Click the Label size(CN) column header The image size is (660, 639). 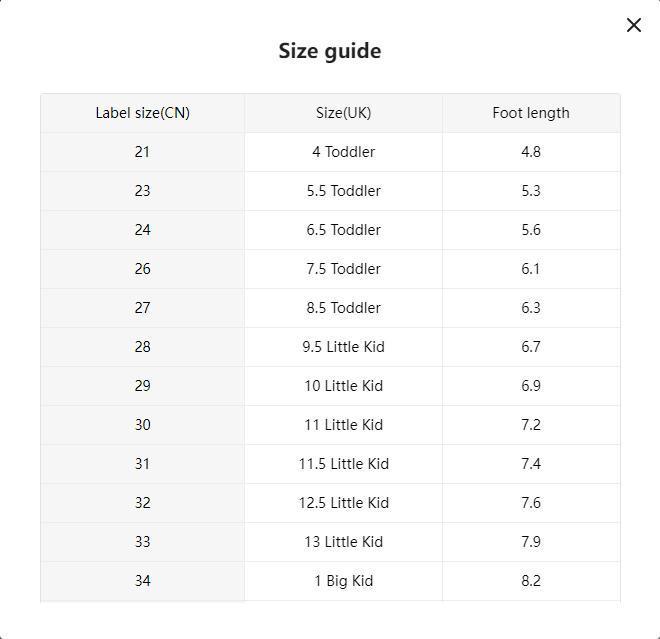tap(142, 113)
